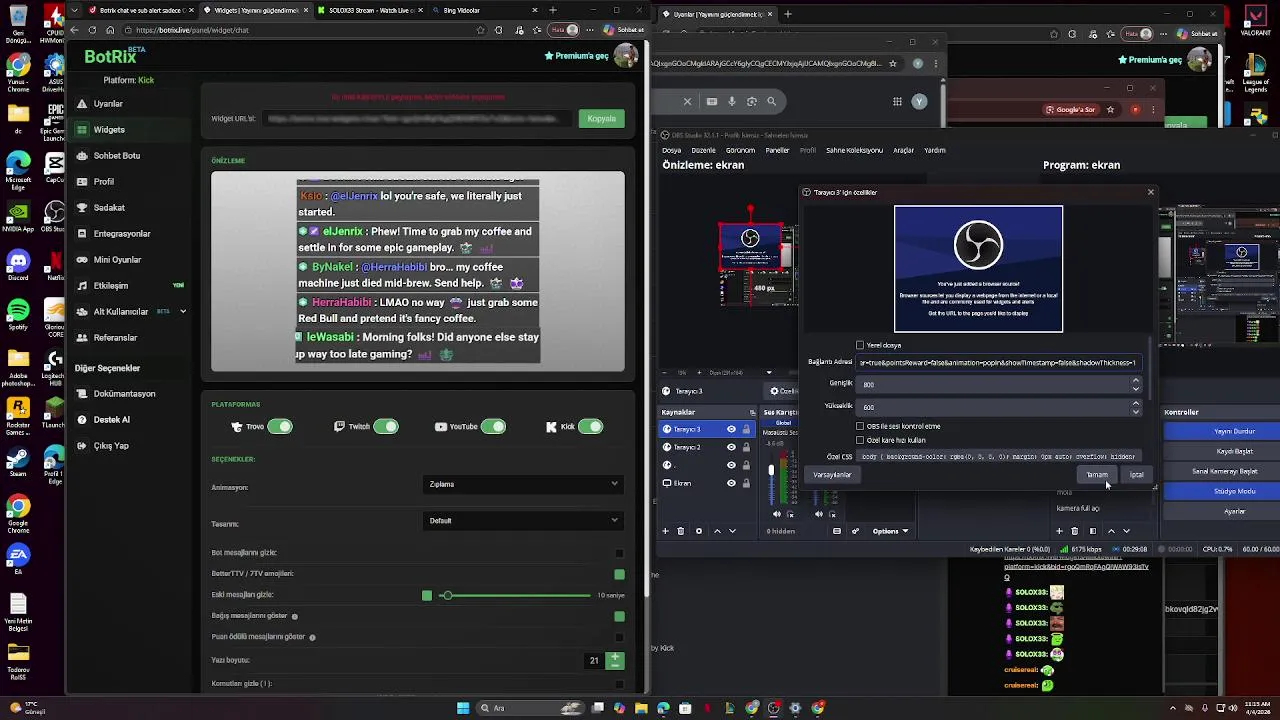
Task: Delete selected source with trash icon
Action: 681,531
